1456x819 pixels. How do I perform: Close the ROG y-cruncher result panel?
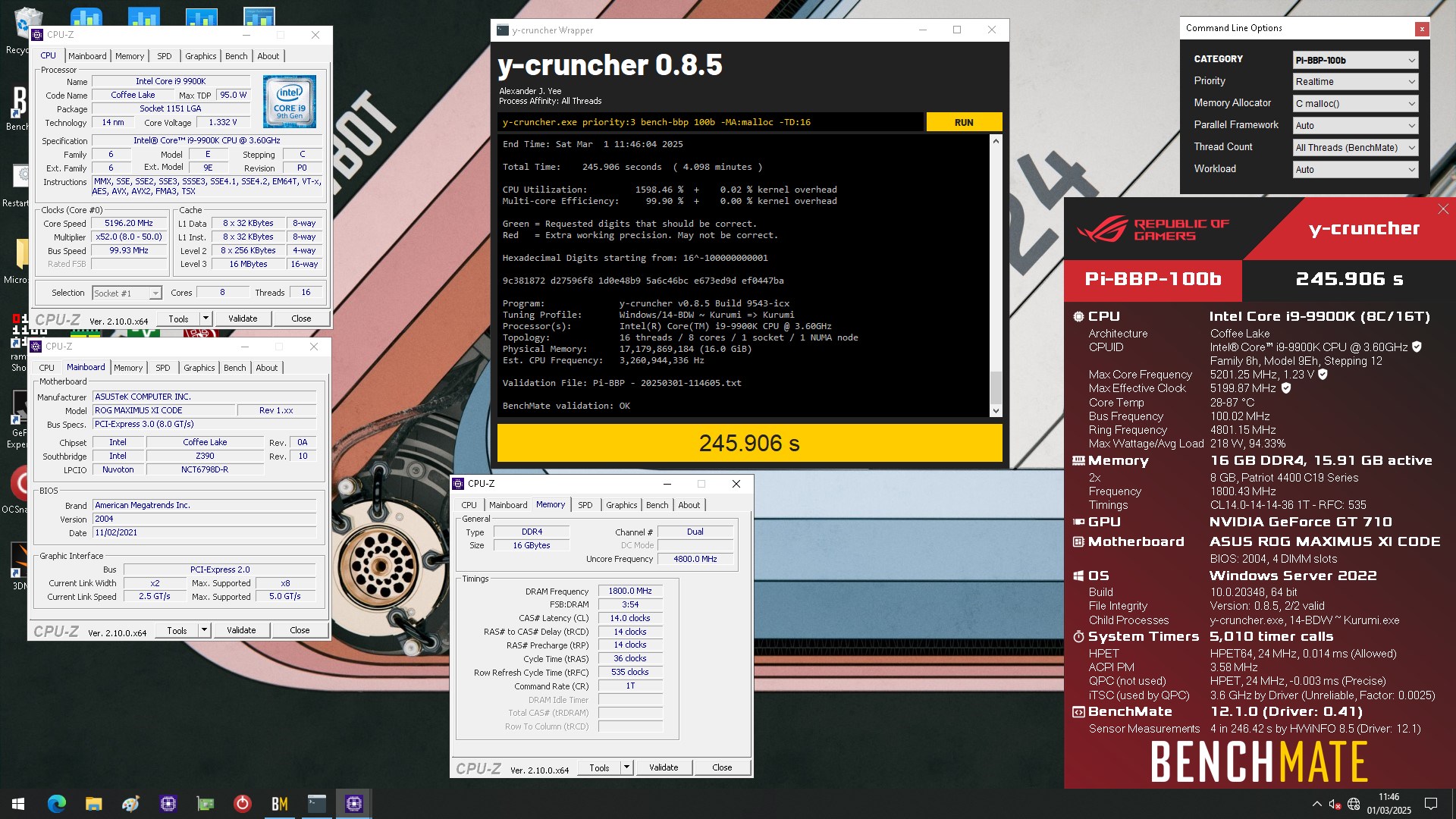click(x=1443, y=209)
